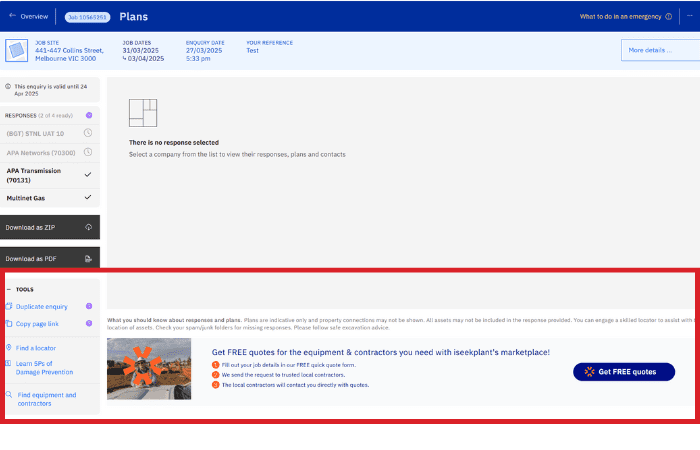
Task: Click the checkmark beside APA Transmission (70131)
Action: (88, 175)
